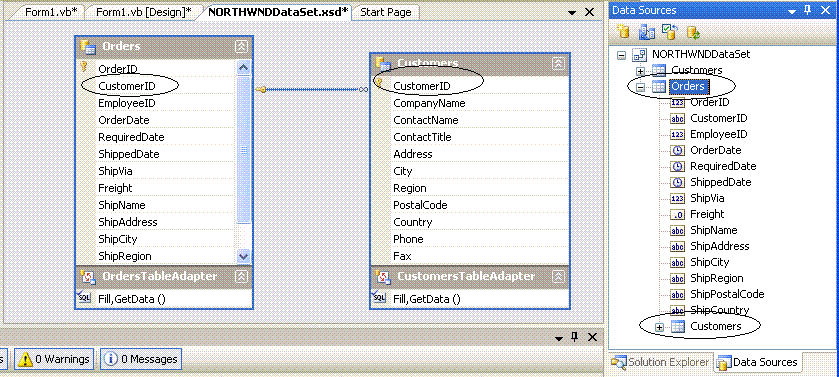Screen dimensions: 839x377
Task: Click the clock icon beside RequiredDate in tree
Action: (677, 166)
